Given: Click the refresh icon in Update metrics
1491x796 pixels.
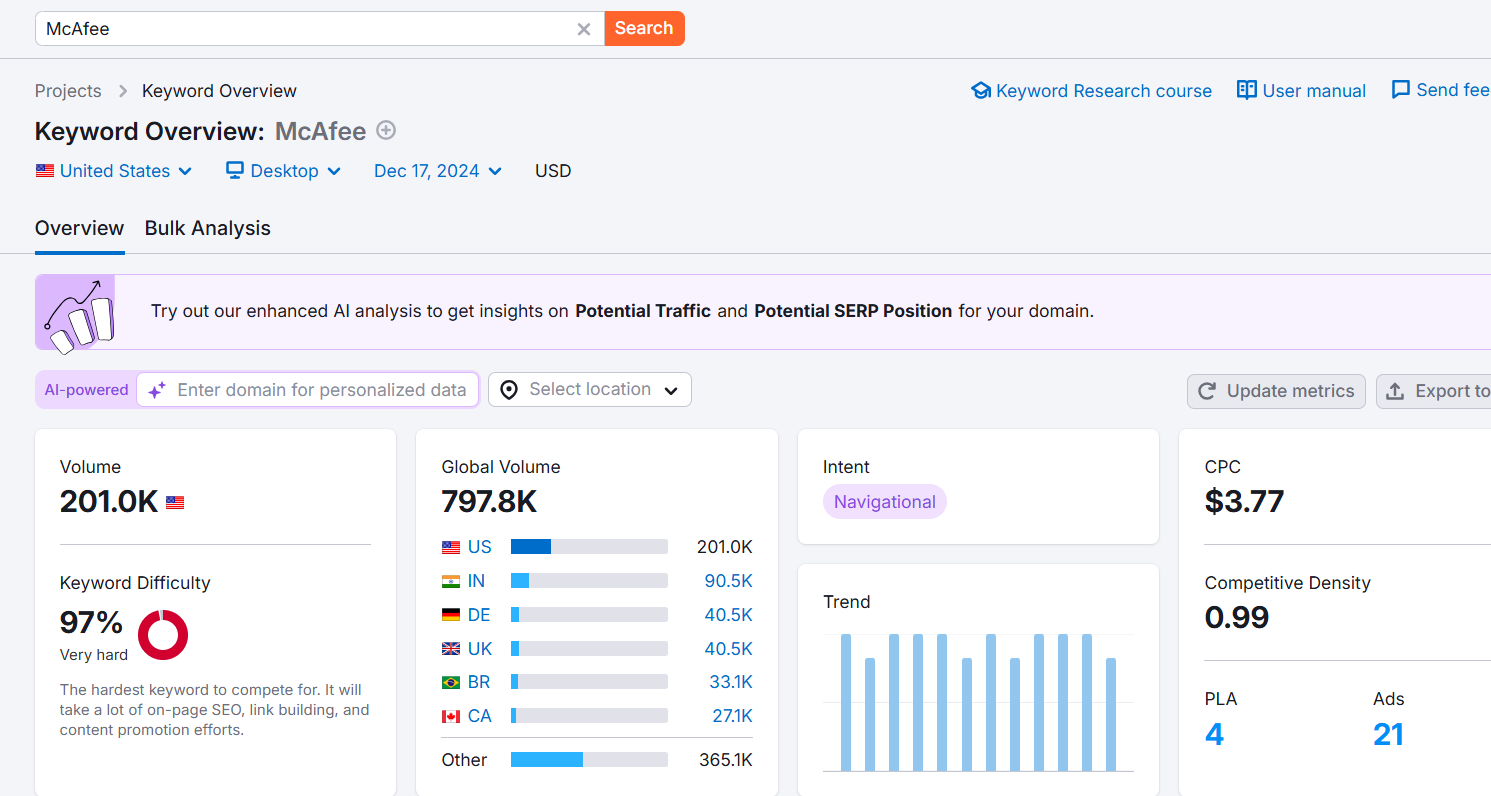Looking at the screenshot, I should pyautogui.click(x=1207, y=391).
